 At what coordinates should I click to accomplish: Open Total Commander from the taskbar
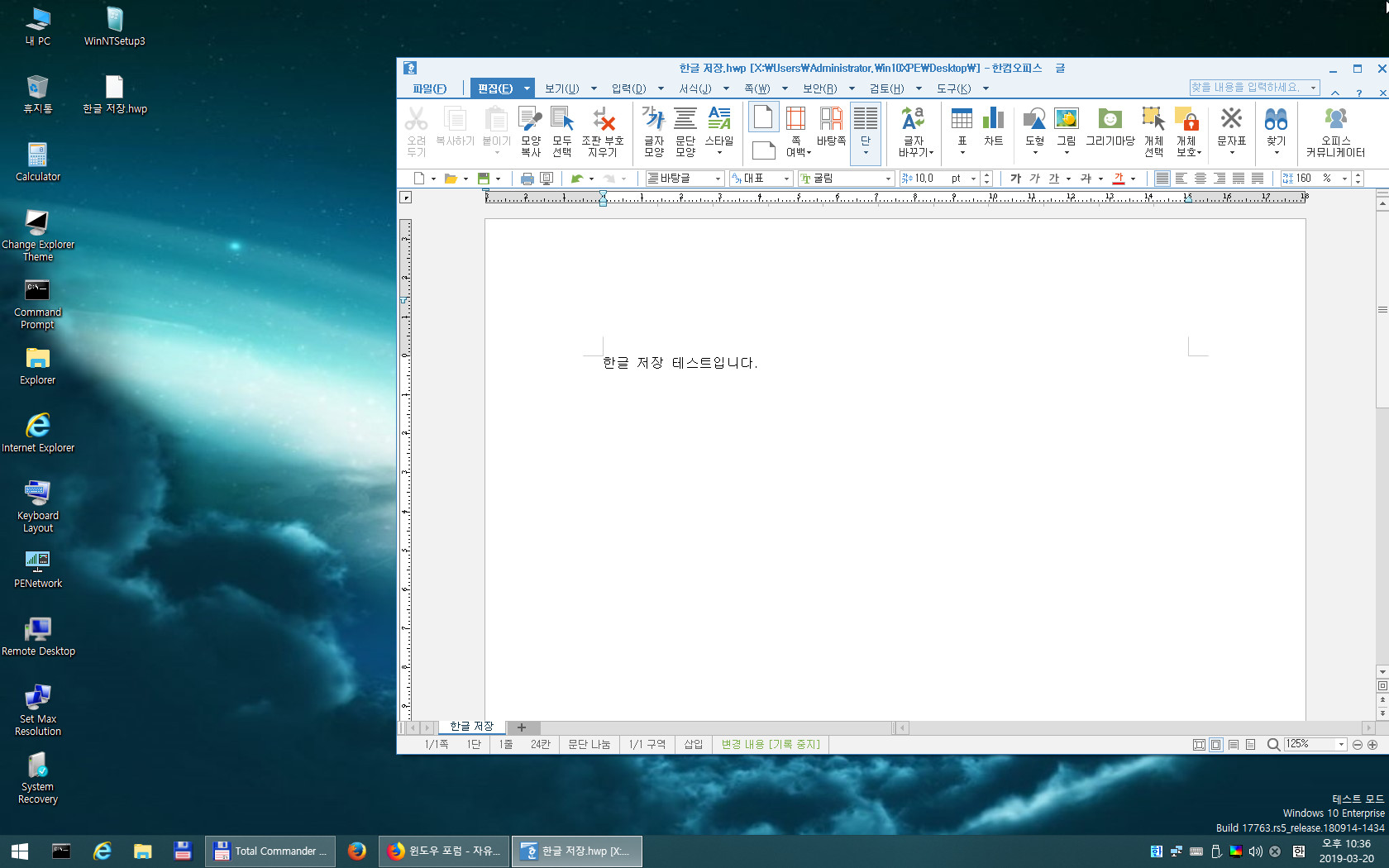click(270, 851)
